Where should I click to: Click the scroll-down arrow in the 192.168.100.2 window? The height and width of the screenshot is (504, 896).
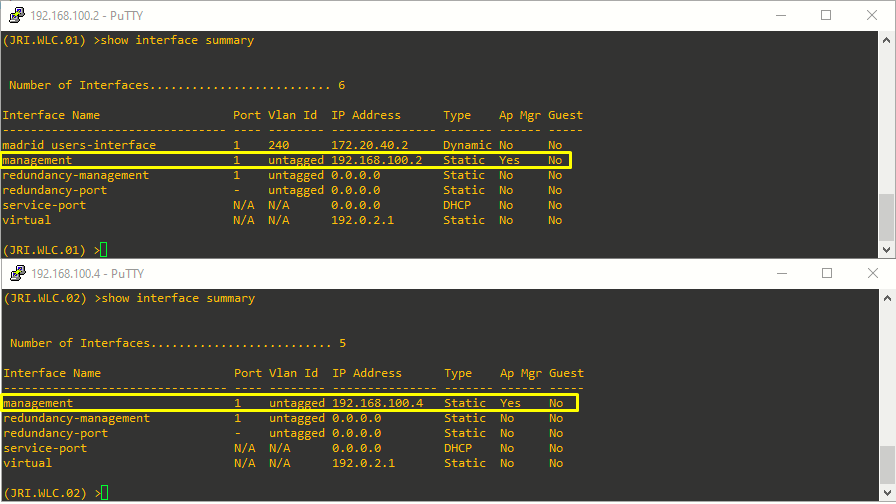click(886, 249)
